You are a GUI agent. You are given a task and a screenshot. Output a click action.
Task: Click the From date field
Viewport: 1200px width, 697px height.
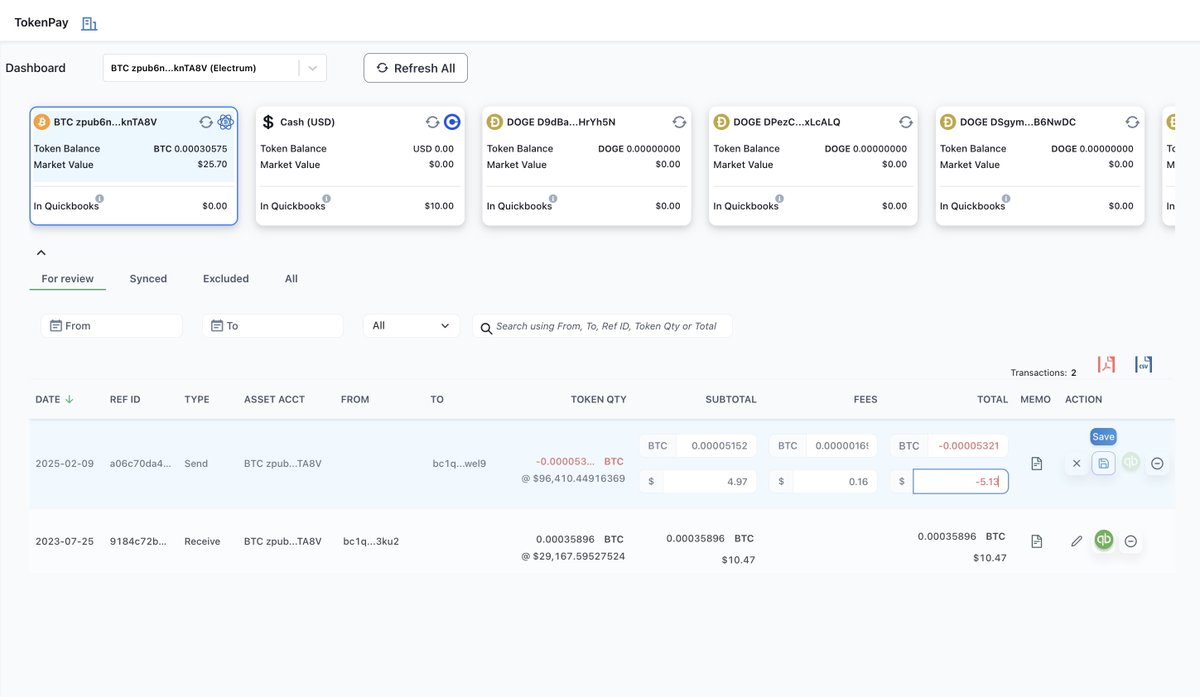(x=112, y=326)
